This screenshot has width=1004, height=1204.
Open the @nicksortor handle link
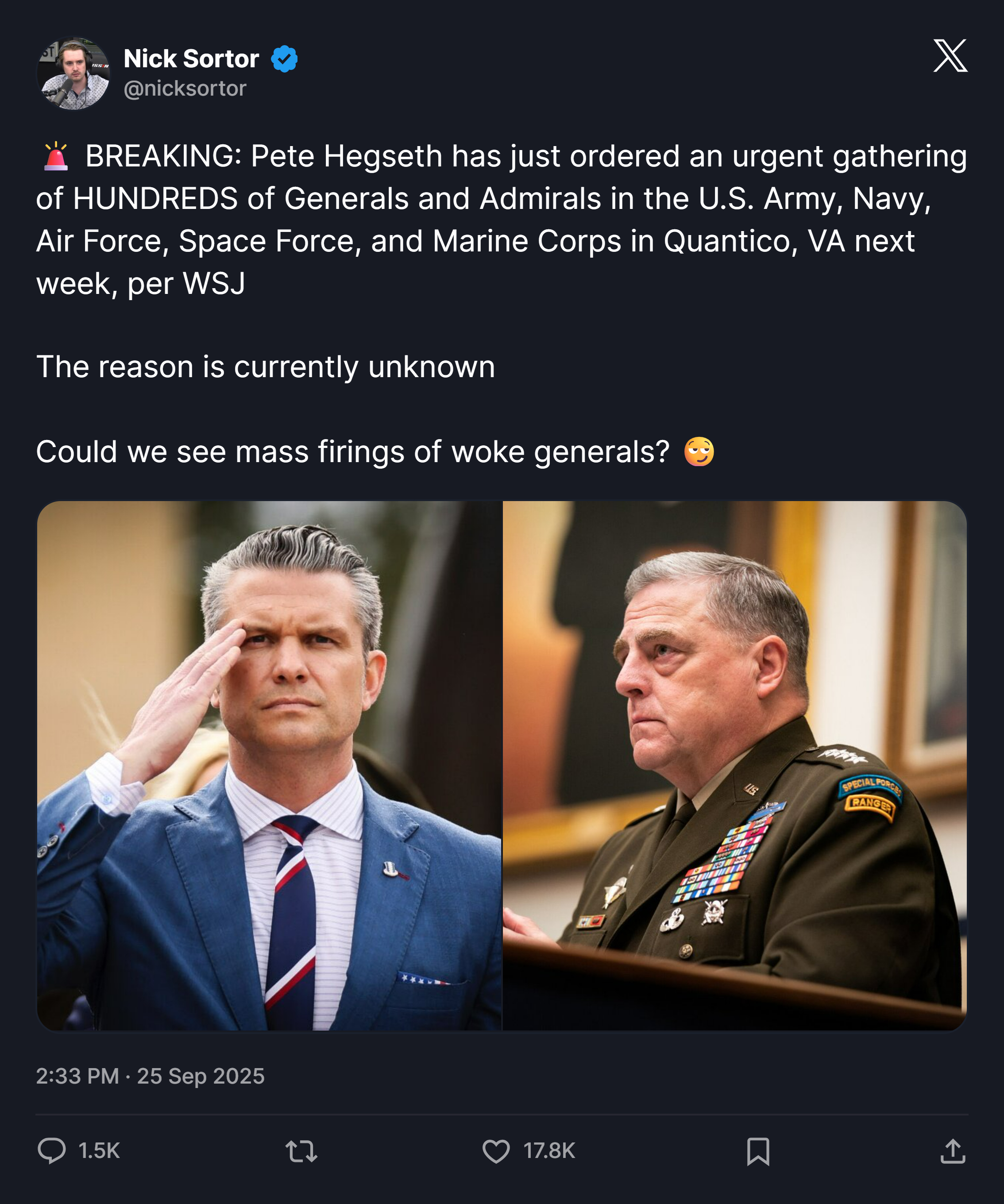(x=185, y=88)
